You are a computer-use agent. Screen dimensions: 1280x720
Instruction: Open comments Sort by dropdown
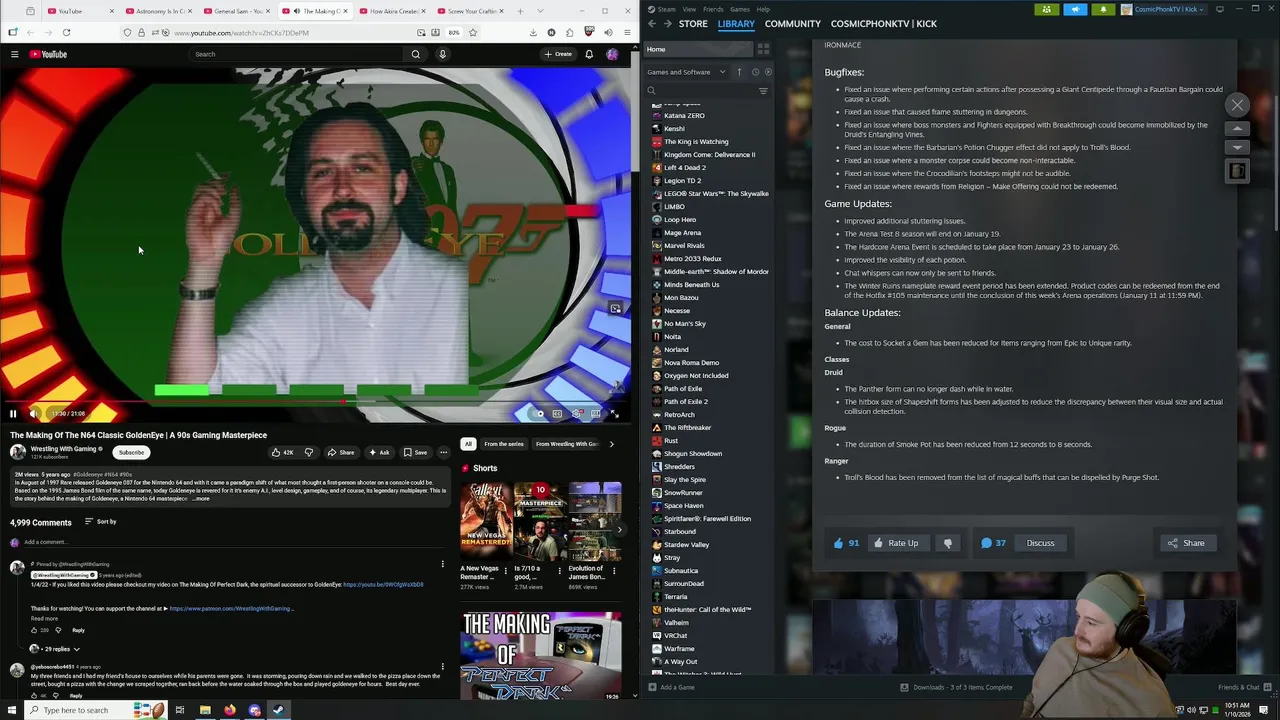(100, 521)
